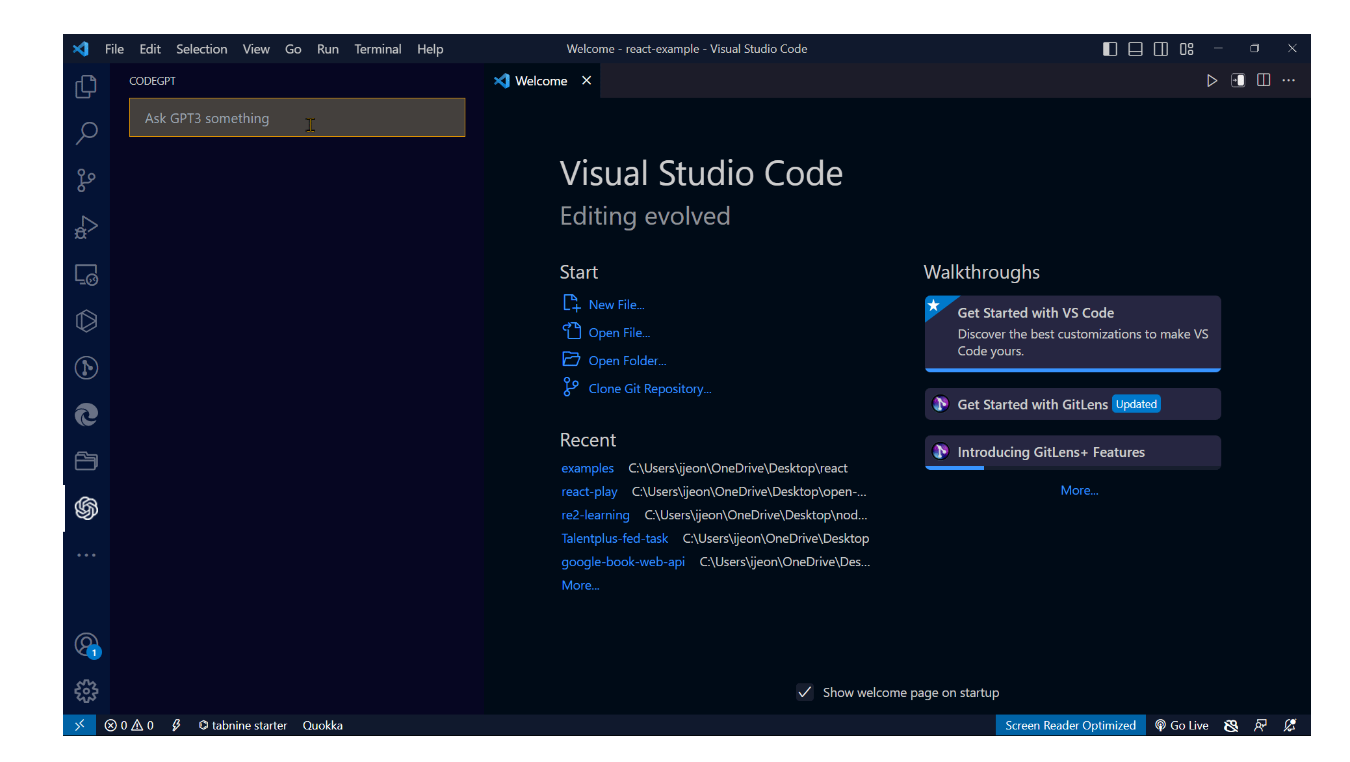Viewport: 1350px width, 762px height.
Task: Click the feedback person icon in status bar
Action: click(1261, 725)
